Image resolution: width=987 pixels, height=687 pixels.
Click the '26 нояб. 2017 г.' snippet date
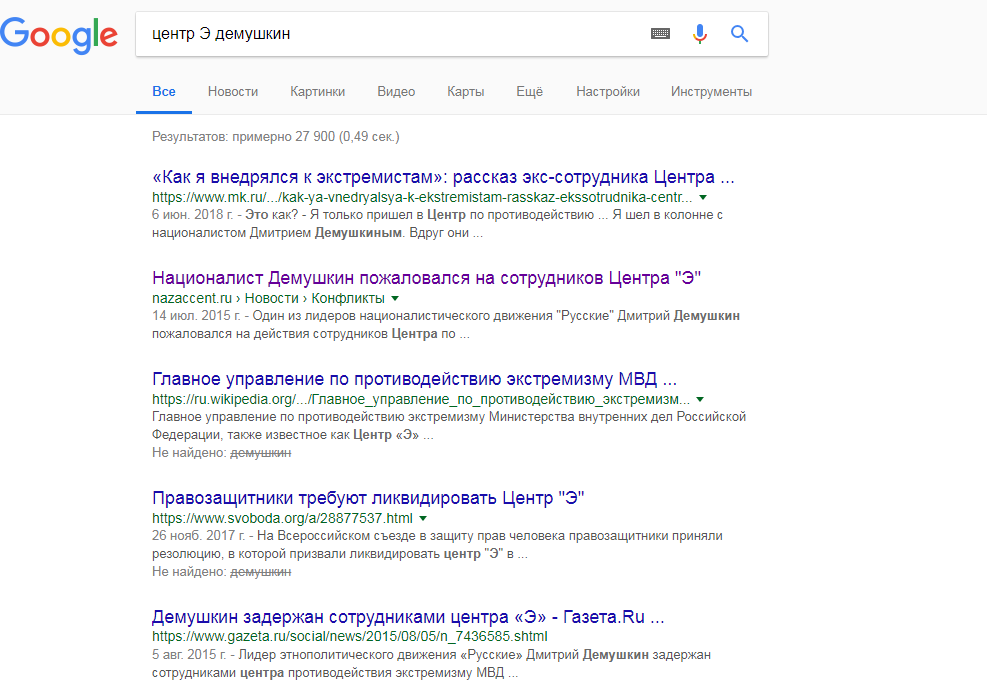[198, 536]
